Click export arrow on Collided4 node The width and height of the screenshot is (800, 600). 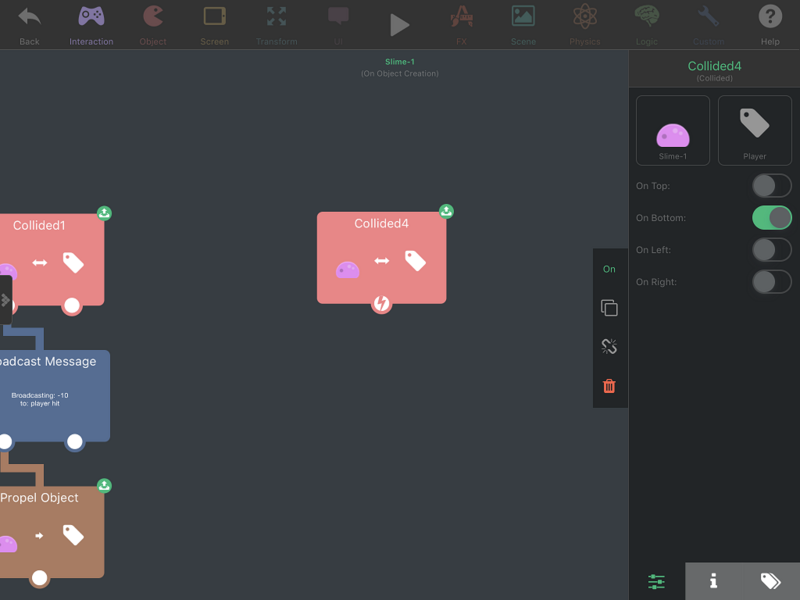(446, 211)
